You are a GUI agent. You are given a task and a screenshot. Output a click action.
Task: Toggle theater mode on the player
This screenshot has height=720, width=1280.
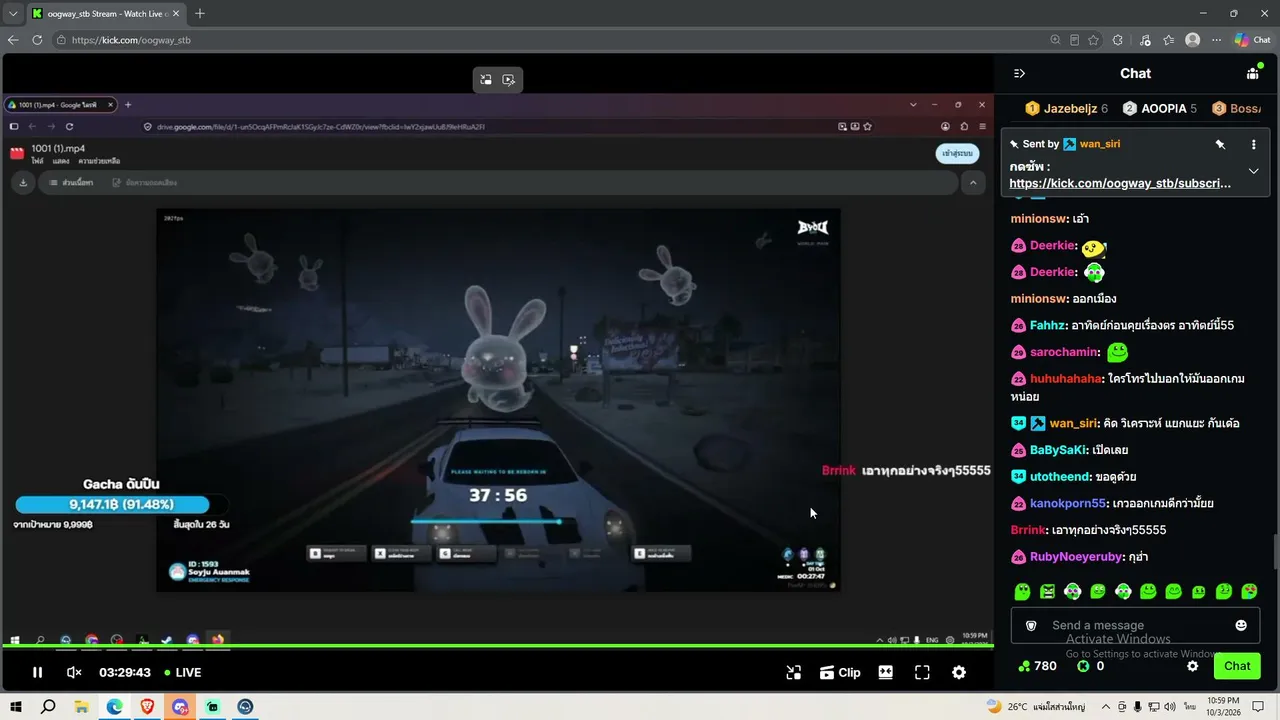[x=885, y=673]
